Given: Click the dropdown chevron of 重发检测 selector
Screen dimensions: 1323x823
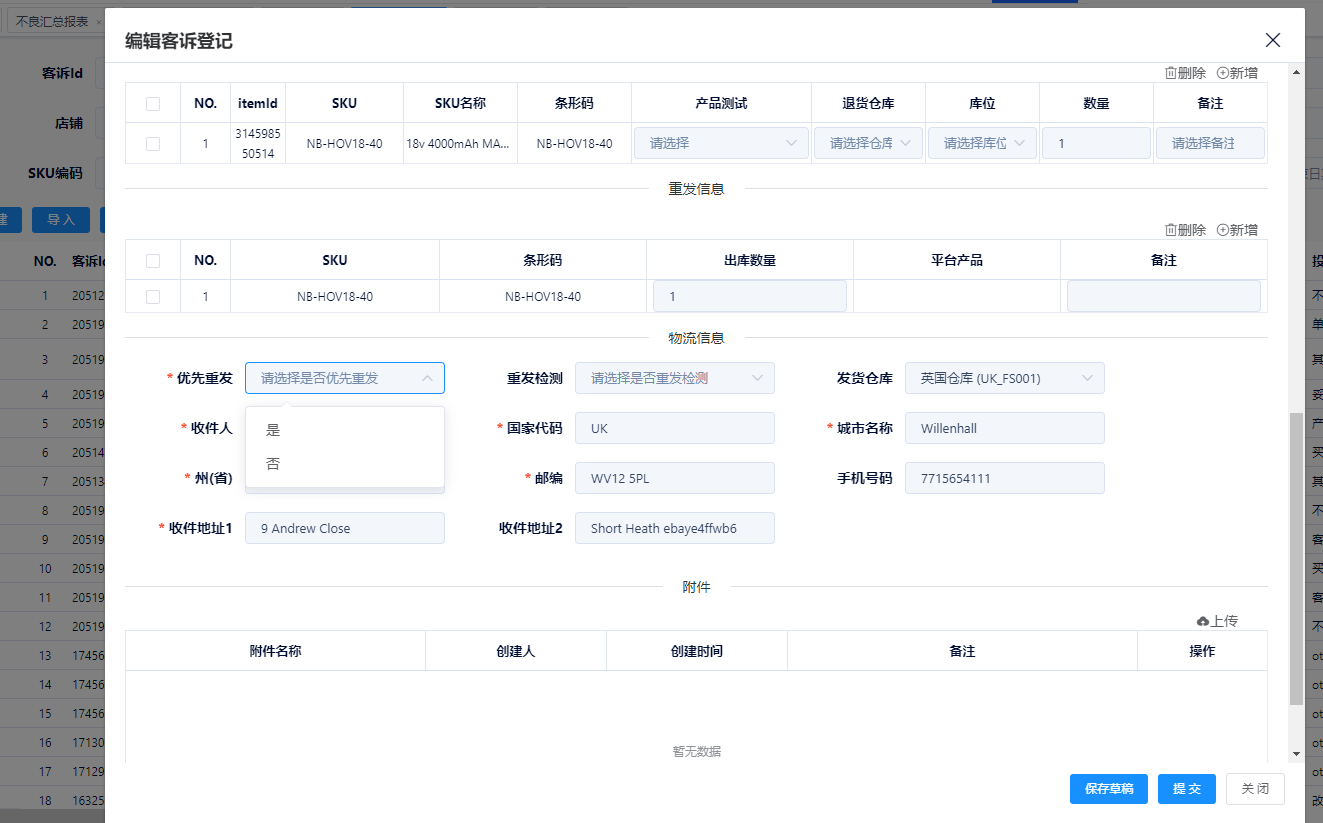Looking at the screenshot, I should click(758, 378).
